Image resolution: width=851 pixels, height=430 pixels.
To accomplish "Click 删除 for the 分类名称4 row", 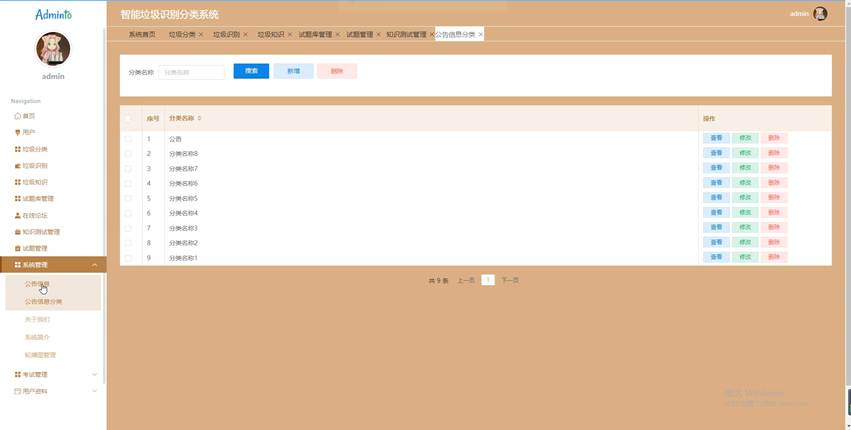I will tap(774, 212).
